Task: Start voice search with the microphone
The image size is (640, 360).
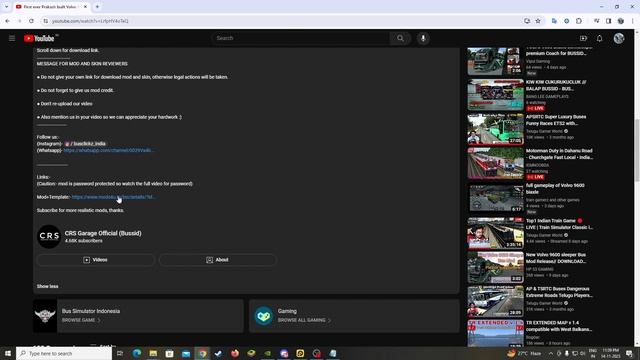Action: click(423, 38)
